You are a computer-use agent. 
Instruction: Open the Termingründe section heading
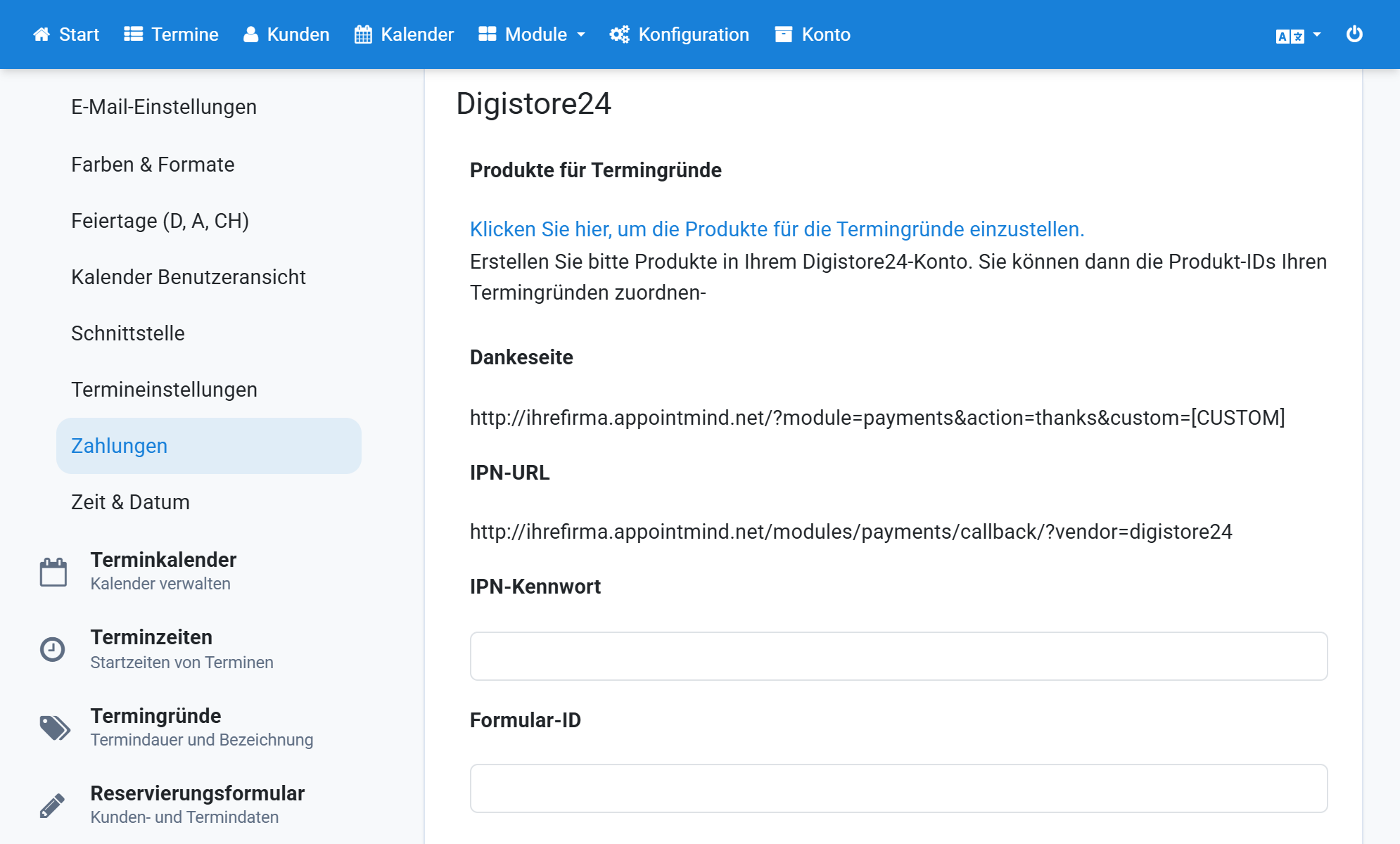point(155,716)
